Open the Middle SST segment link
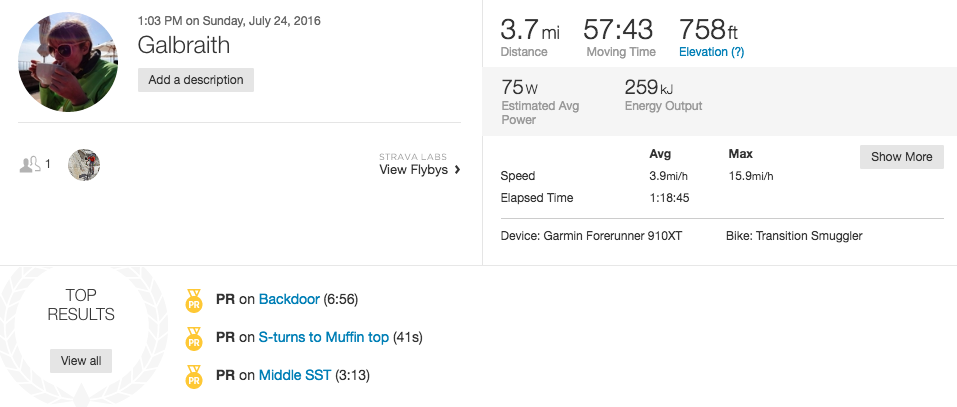 [x=295, y=375]
